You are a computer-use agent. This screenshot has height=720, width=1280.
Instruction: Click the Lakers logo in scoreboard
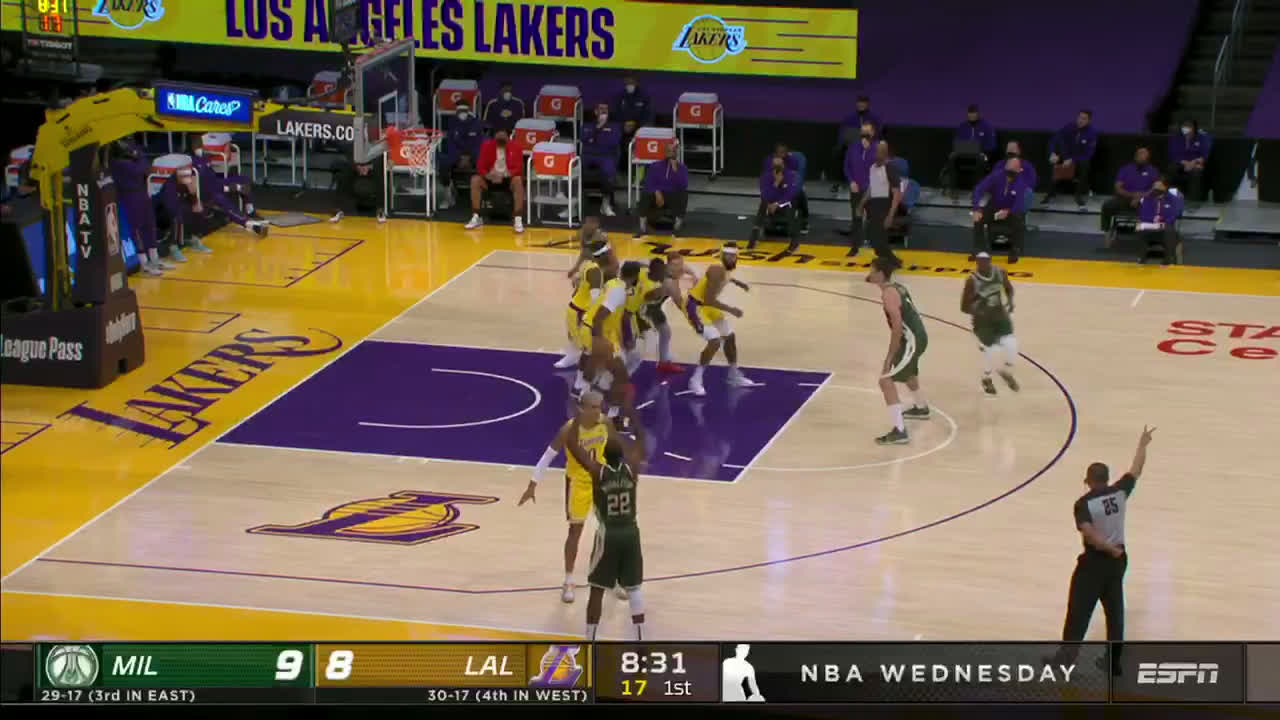556,666
